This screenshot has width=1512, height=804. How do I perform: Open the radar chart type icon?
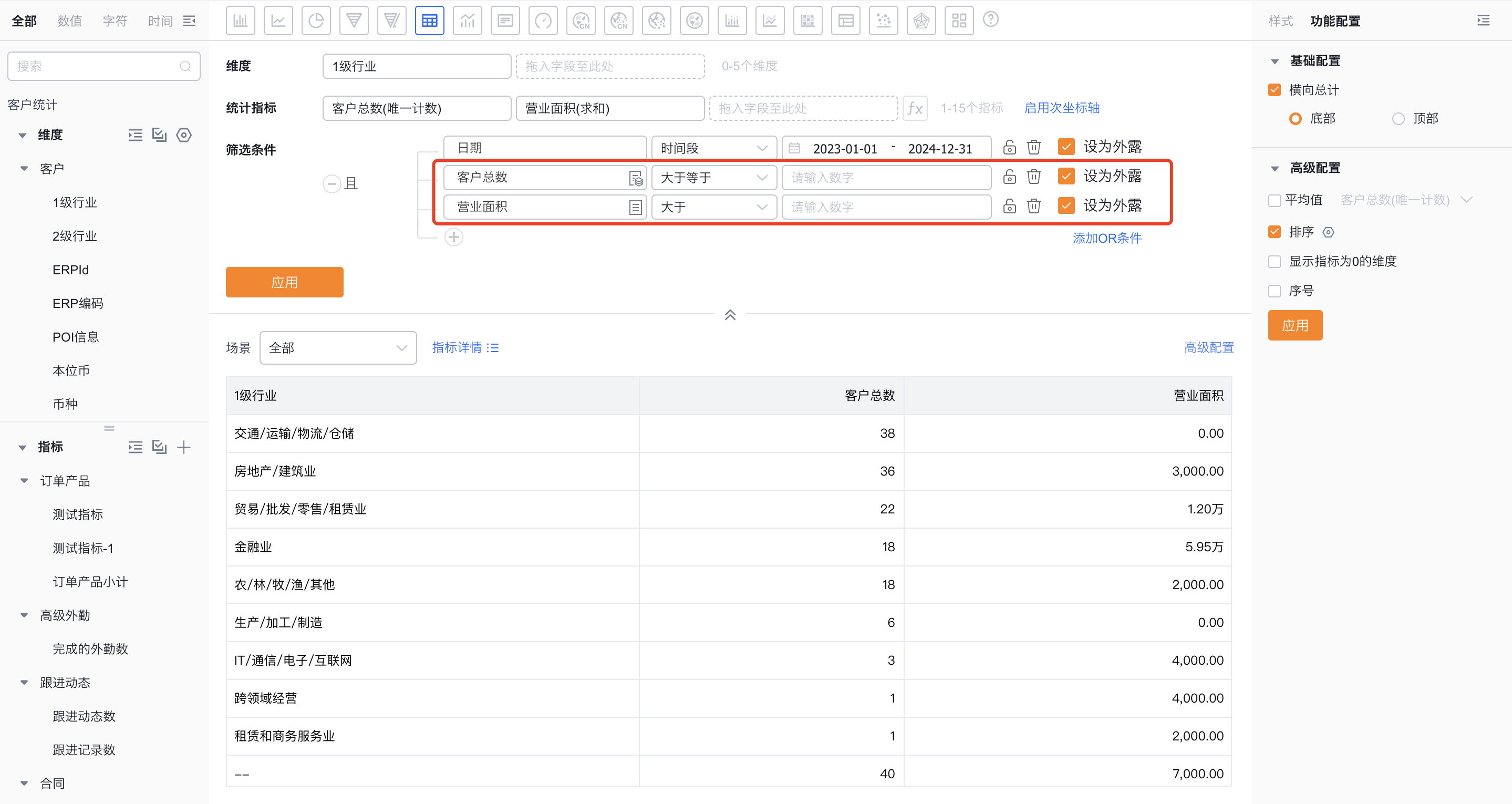921,20
